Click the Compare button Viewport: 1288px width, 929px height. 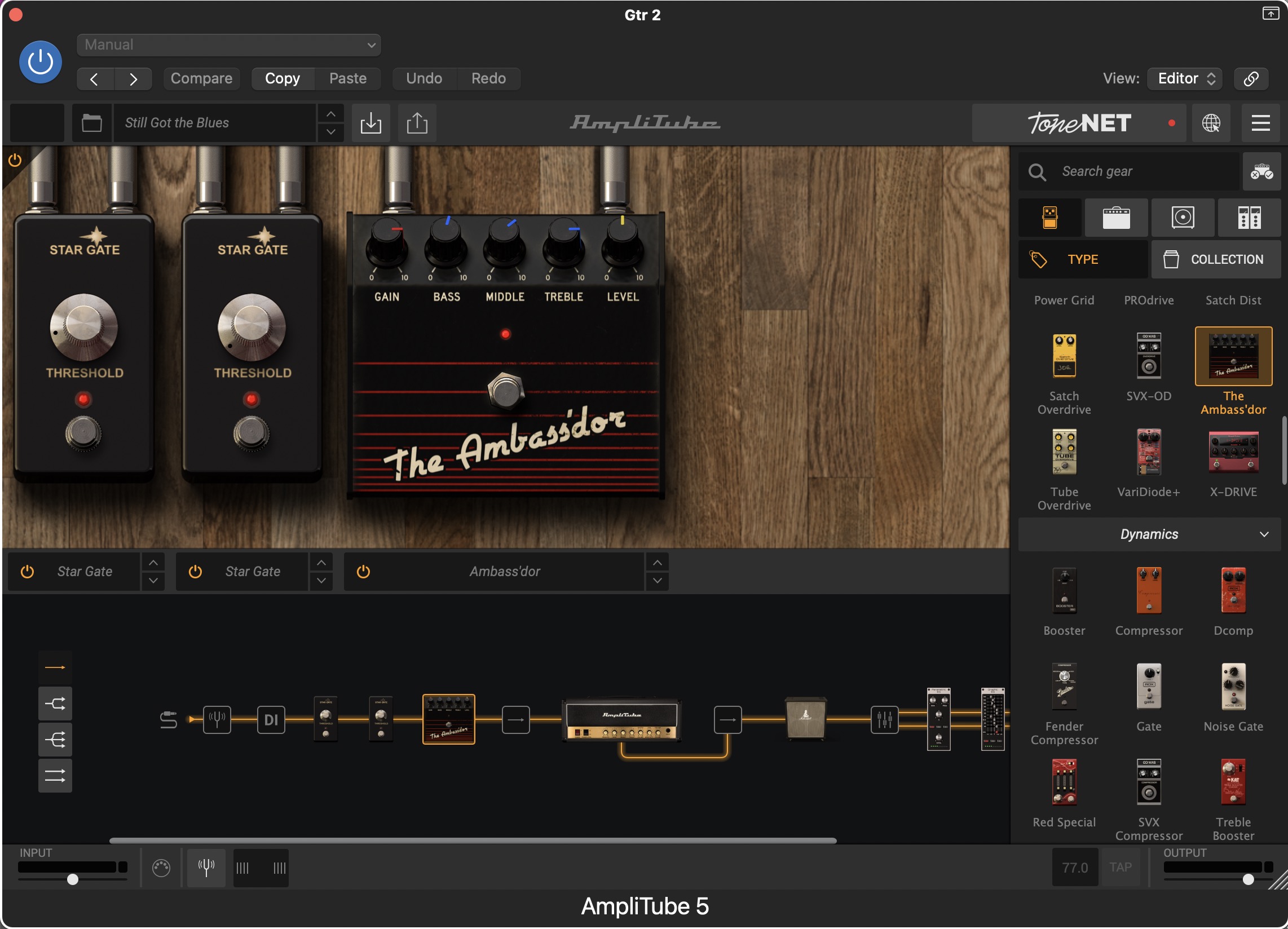click(202, 78)
